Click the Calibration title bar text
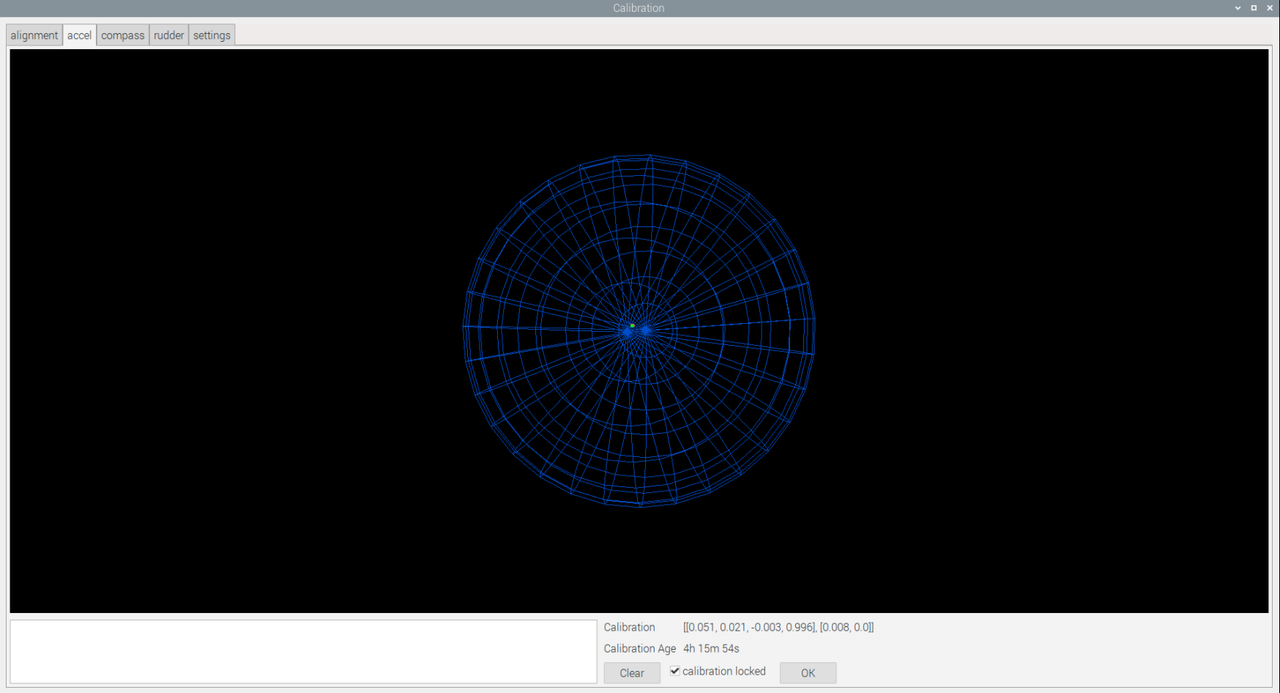Image resolution: width=1280 pixels, height=693 pixels. click(x=639, y=8)
